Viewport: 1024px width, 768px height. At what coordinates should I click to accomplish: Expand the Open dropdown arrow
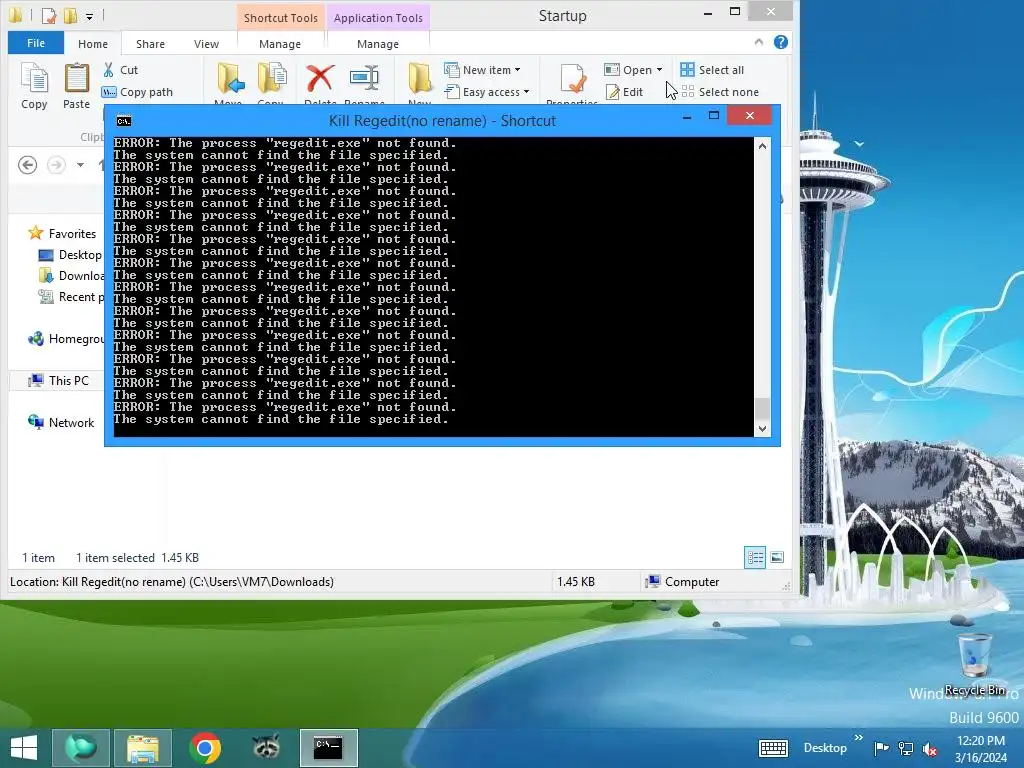tap(660, 70)
